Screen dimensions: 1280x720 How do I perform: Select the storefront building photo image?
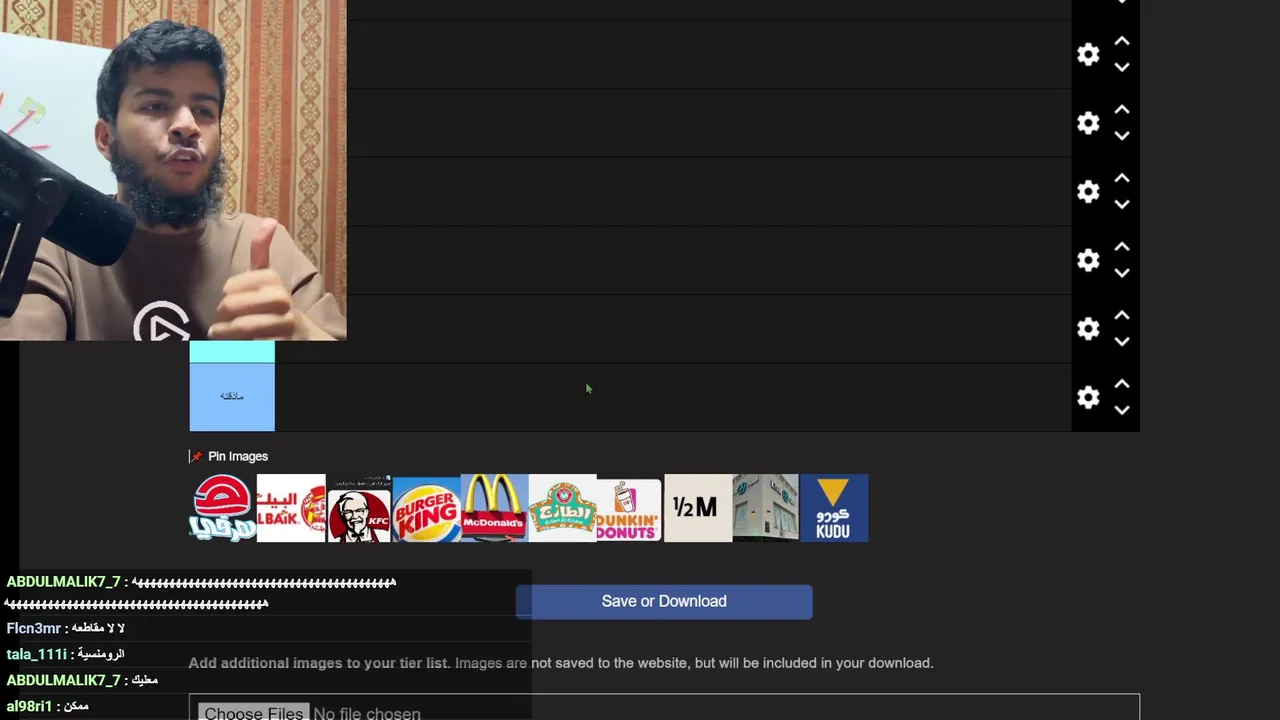point(766,508)
